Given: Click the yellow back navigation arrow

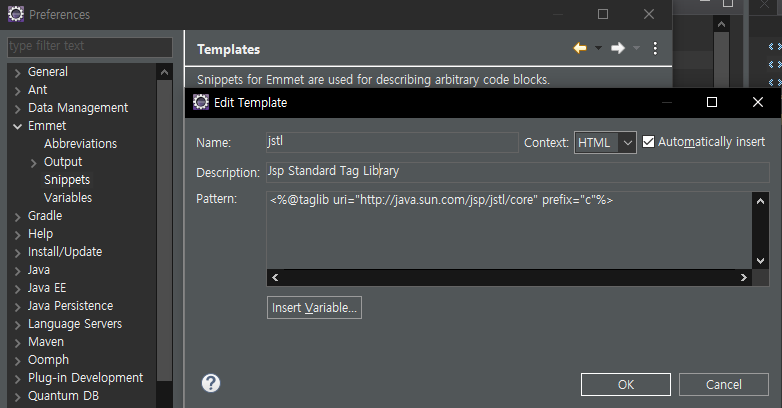Looking at the screenshot, I should pos(580,48).
